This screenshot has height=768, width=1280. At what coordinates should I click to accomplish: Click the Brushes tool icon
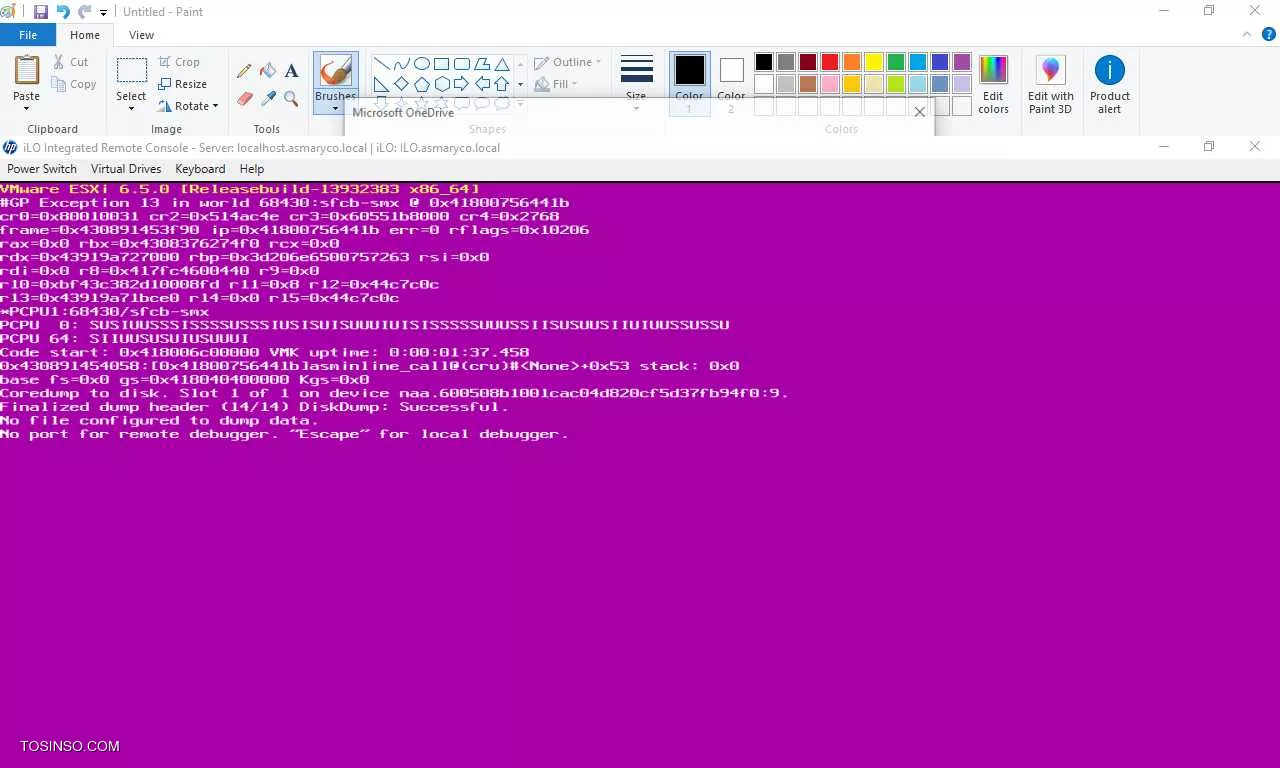point(335,70)
